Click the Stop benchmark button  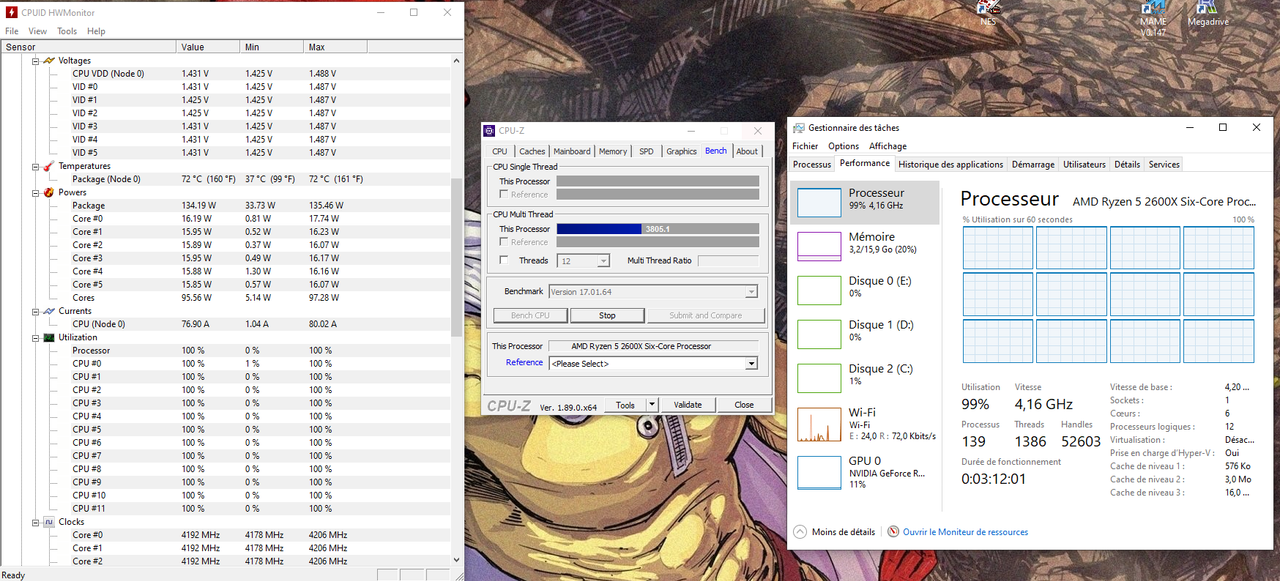coord(607,315)
